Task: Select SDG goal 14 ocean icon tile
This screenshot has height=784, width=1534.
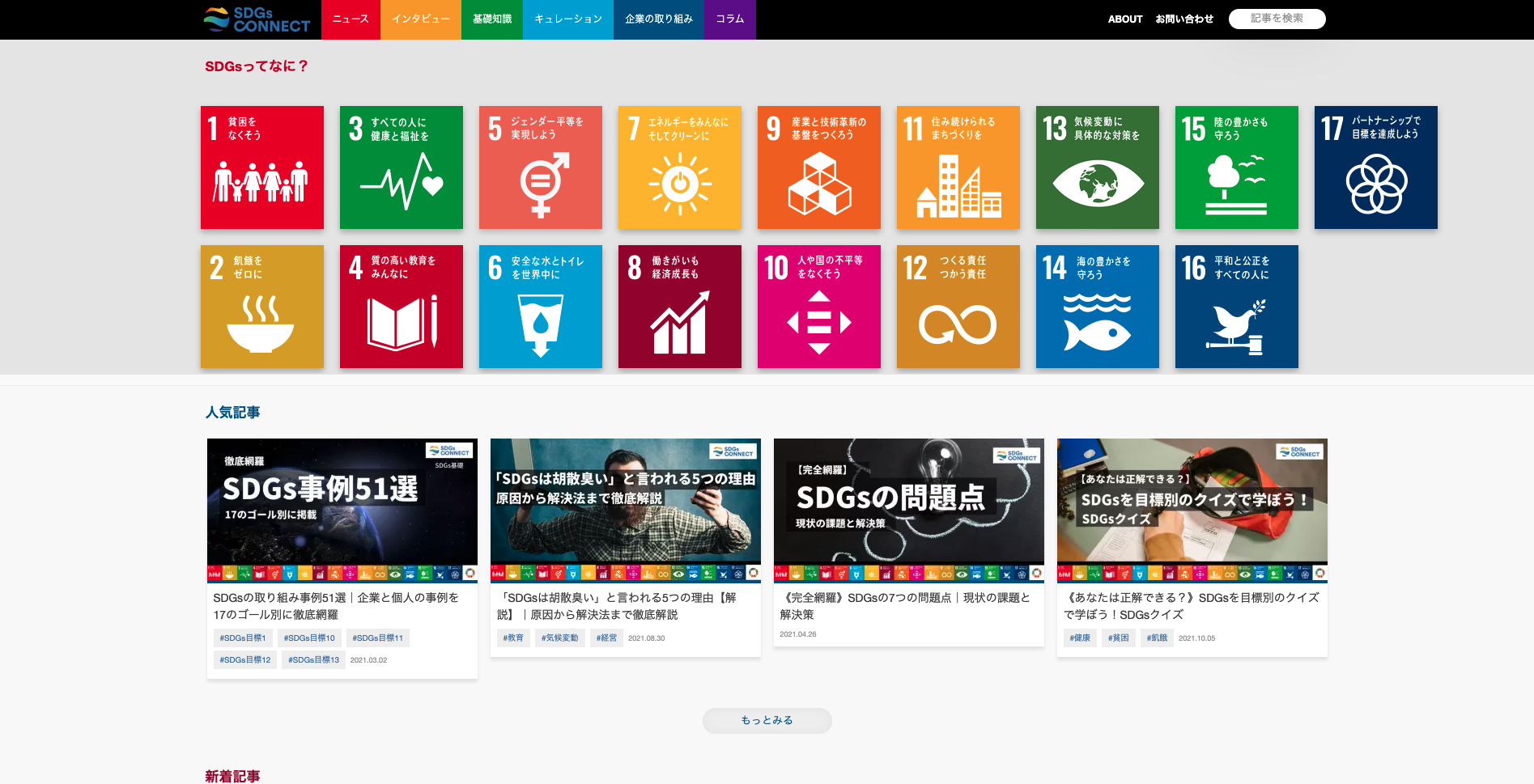Action: (x=1097, y=307)
